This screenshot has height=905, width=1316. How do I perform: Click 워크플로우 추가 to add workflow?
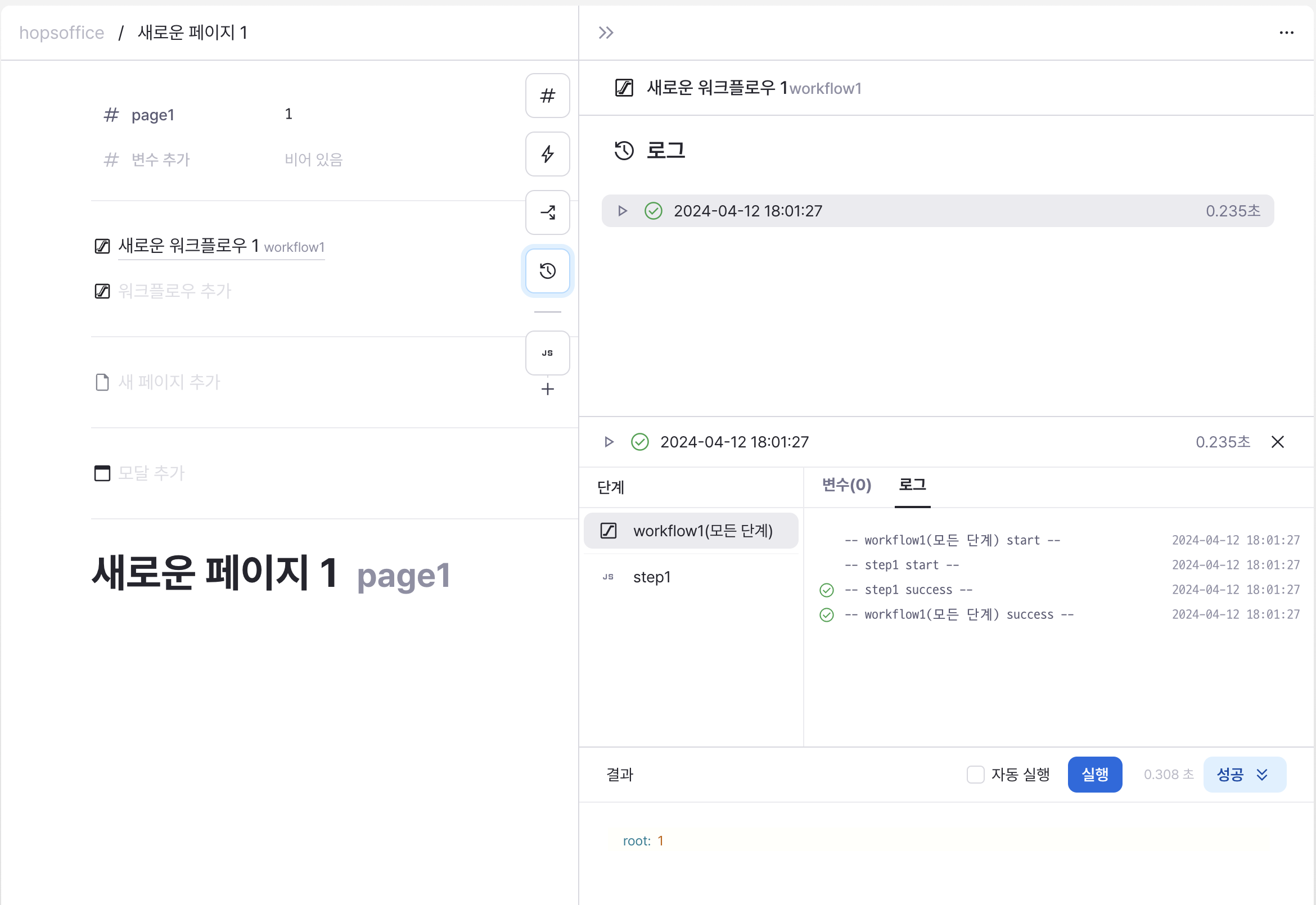pos(175,292)
